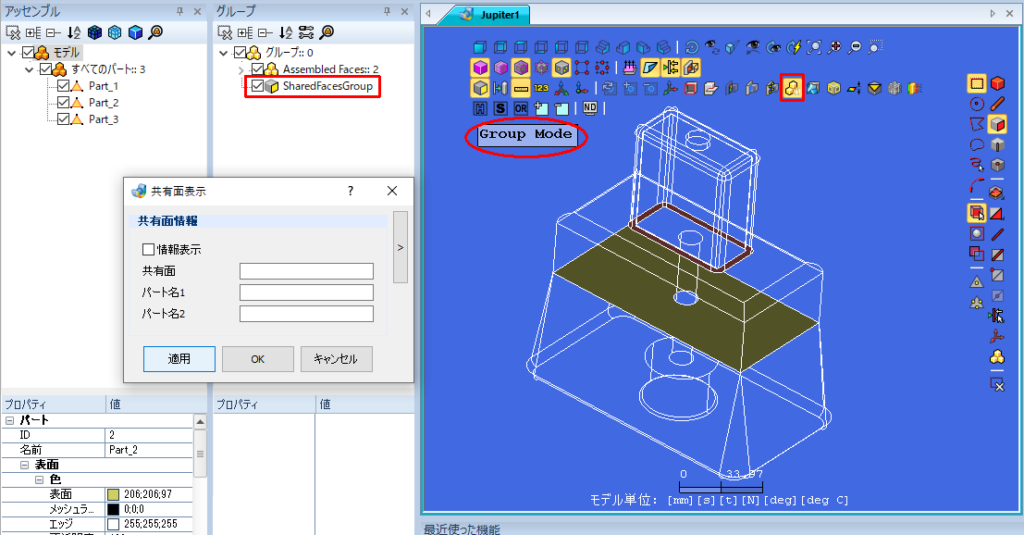Image resolution: width=1024 pixels, height=535 pixels.
Task: Click the sort icon in Assembly panel toolbar
Action: pyautogui.click(x=74, y=32)
